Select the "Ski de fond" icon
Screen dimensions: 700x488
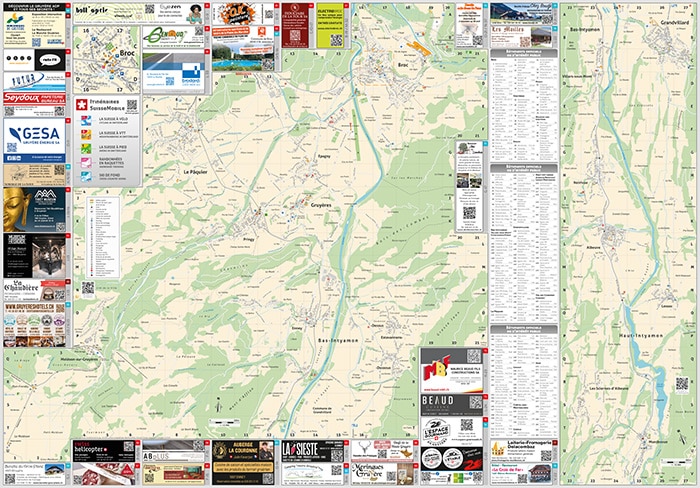(x=86, y=176)
